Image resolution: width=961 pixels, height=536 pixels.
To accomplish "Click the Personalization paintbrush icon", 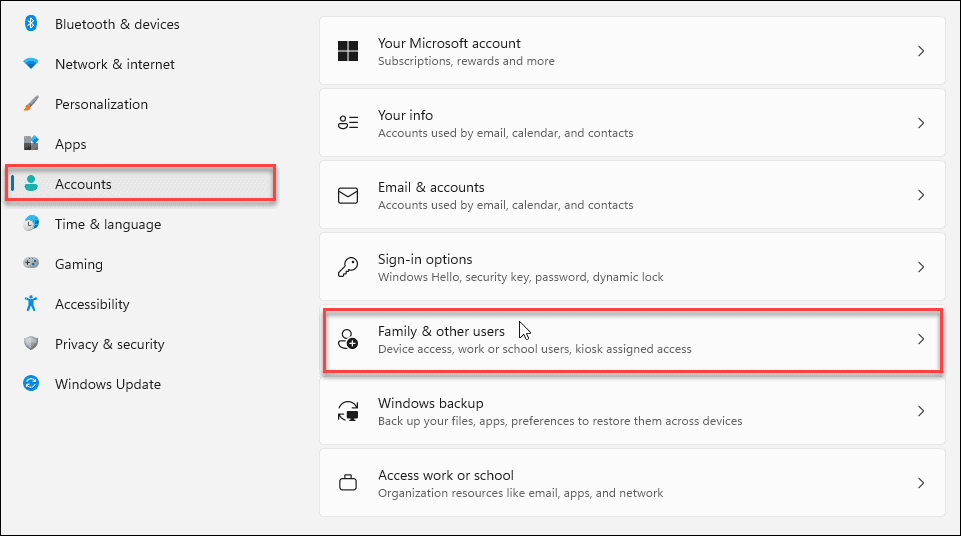I will (x=31, y=104).
